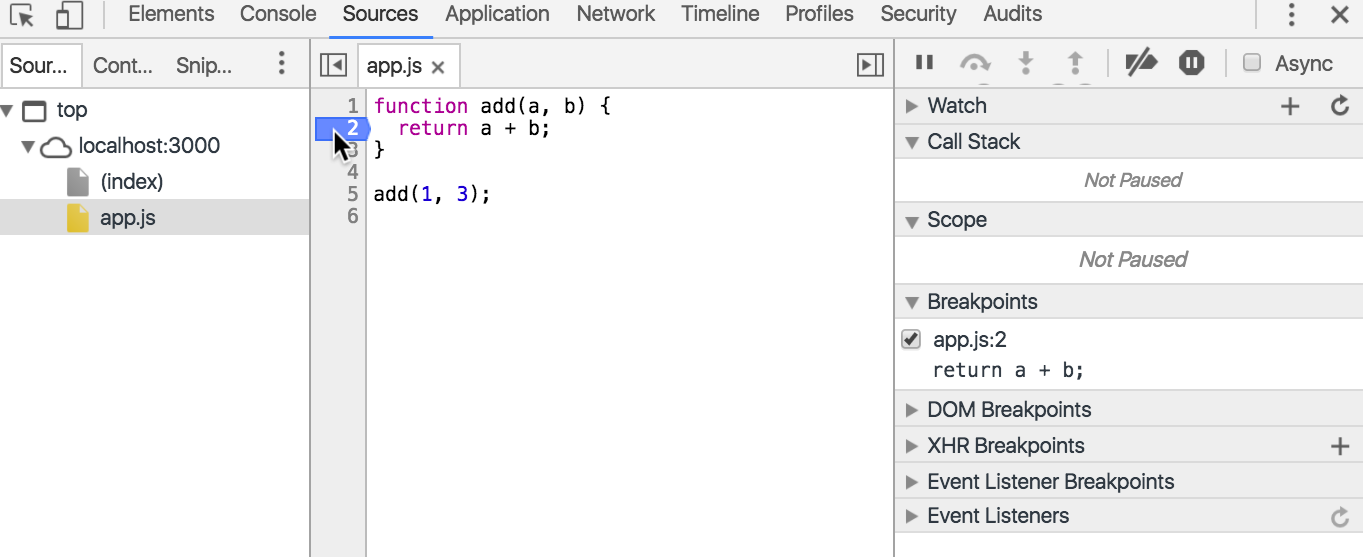The image size is (1363, 557).
Task: Refresh watch expressions icon
Action: pyautogui.click(x=1340, y=106)
